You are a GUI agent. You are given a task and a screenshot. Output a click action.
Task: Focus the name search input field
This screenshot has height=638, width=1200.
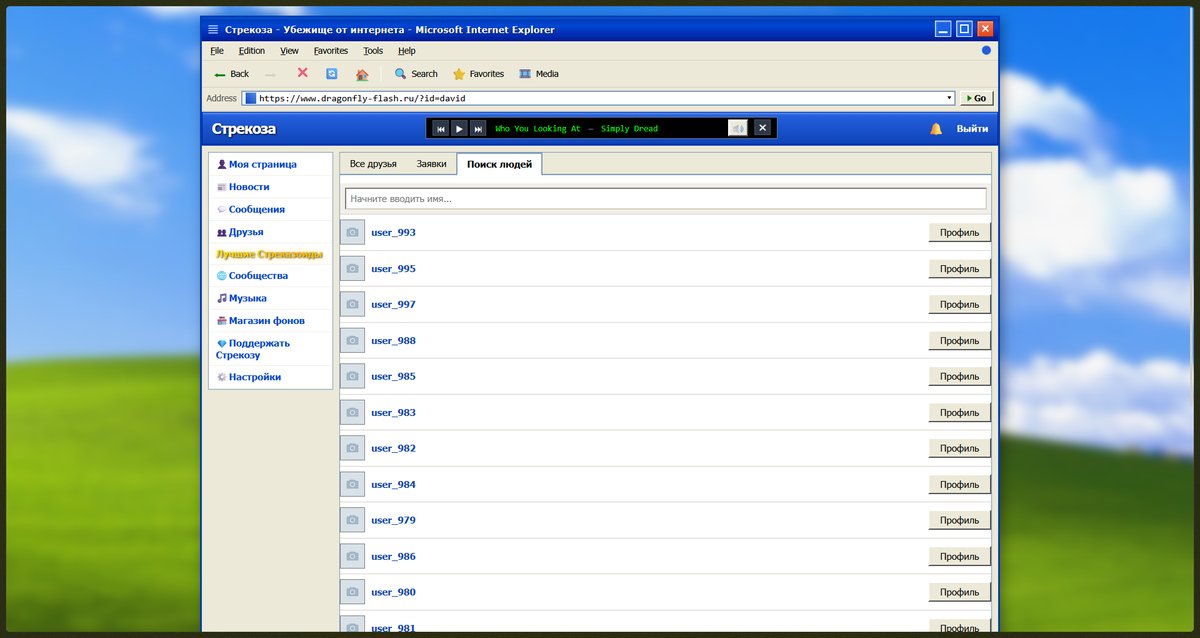point(666,199)
